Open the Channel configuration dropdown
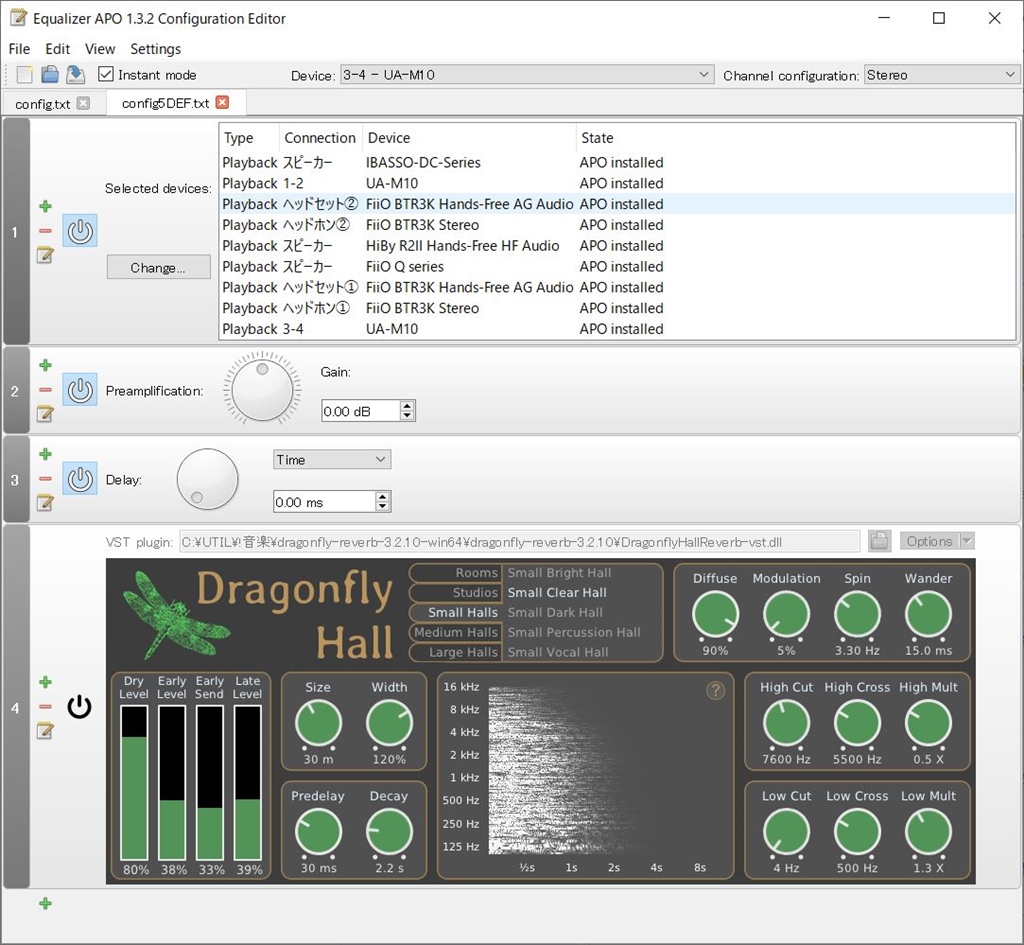Image resolution: width=1024 pixels, height=945 pixels. pos(942,74)
